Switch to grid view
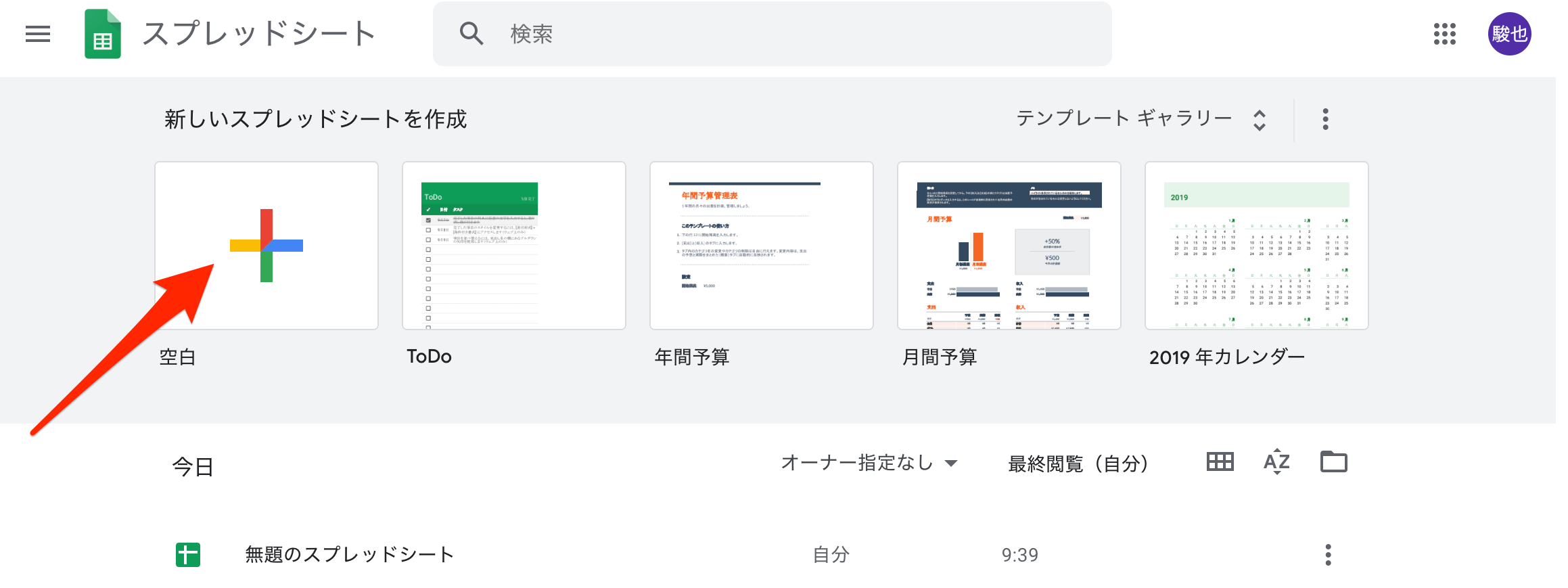 [x=1220, y=462]
